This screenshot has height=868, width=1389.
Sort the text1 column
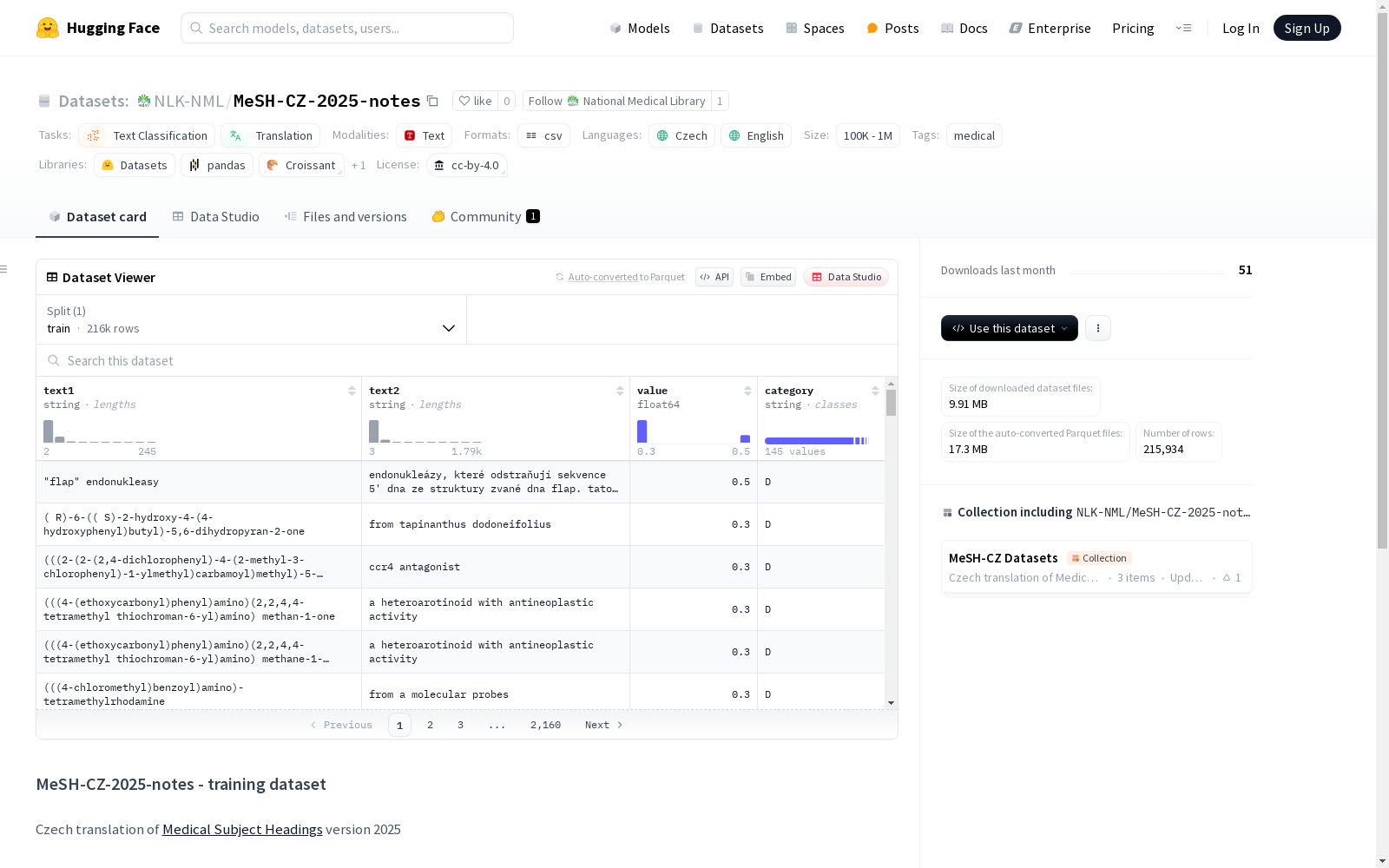(352, 391)
